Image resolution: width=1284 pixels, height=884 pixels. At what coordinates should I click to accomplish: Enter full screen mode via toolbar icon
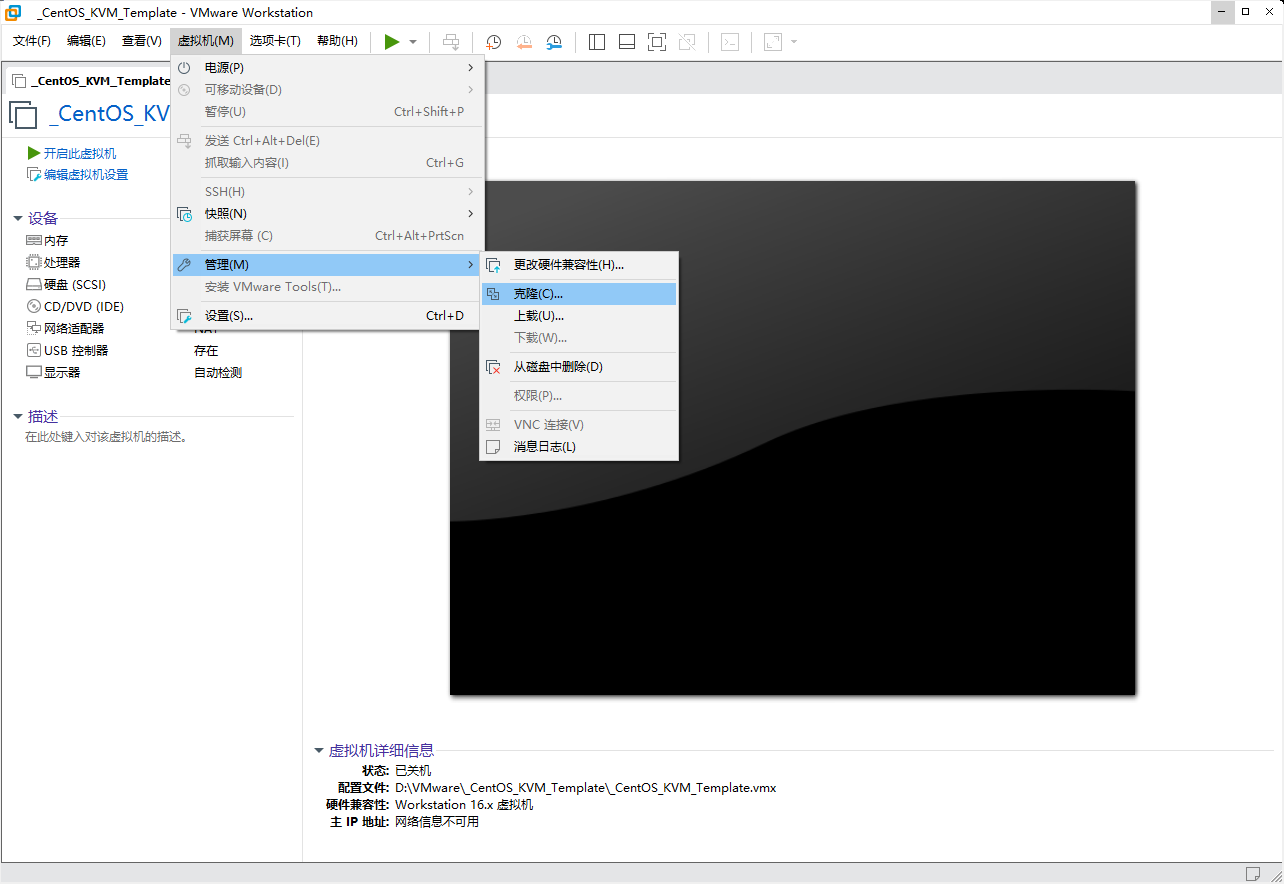pos(657,41)
